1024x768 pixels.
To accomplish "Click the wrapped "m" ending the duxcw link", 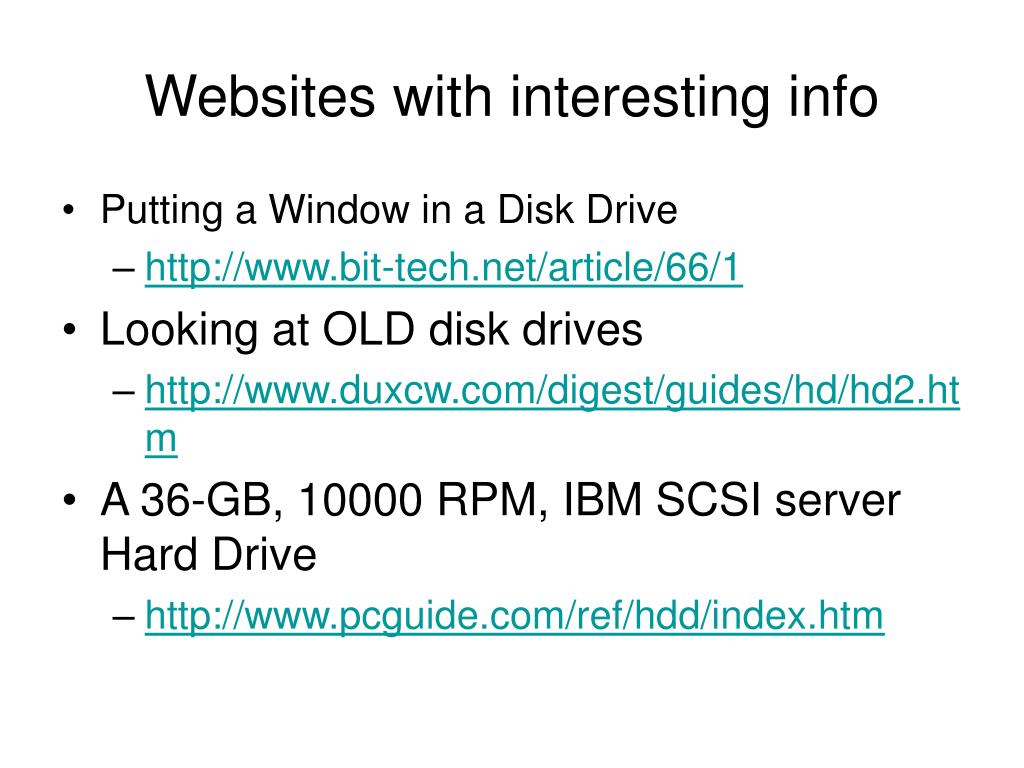I will pos(161,440).
